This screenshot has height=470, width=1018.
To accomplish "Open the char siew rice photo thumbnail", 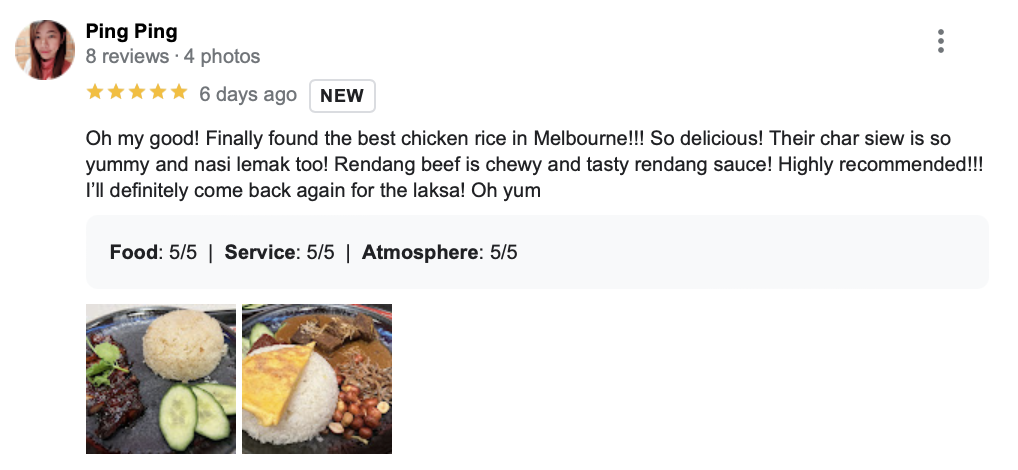I will coord(161,379).
